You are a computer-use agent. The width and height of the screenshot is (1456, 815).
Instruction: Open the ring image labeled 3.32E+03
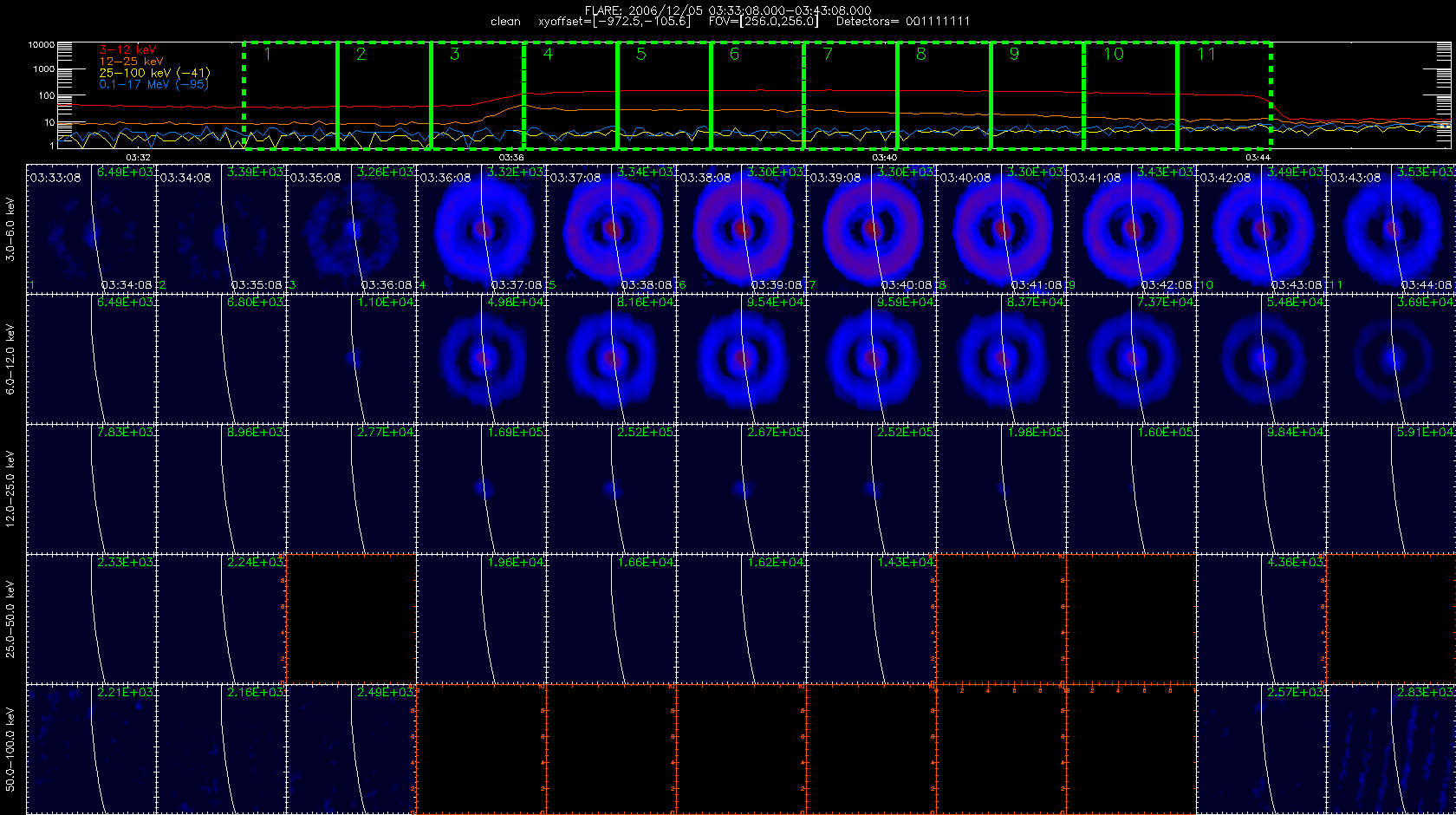click(481, 229)
